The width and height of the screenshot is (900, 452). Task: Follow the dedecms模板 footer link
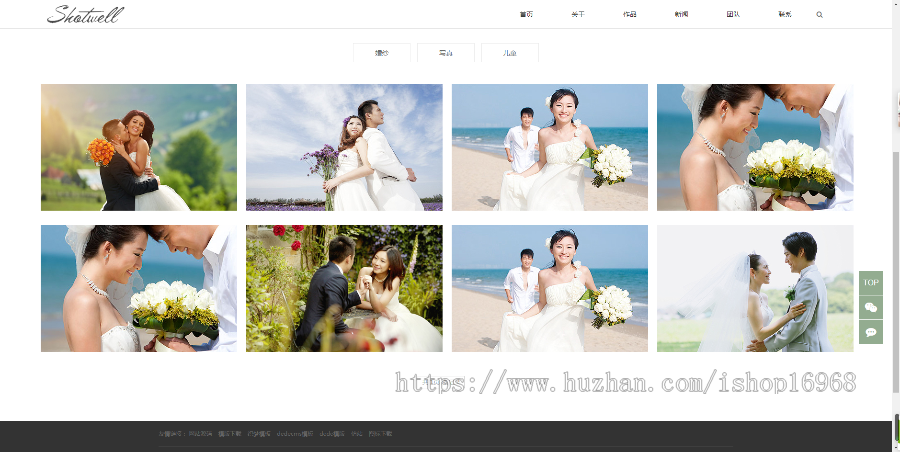[294, 434]
